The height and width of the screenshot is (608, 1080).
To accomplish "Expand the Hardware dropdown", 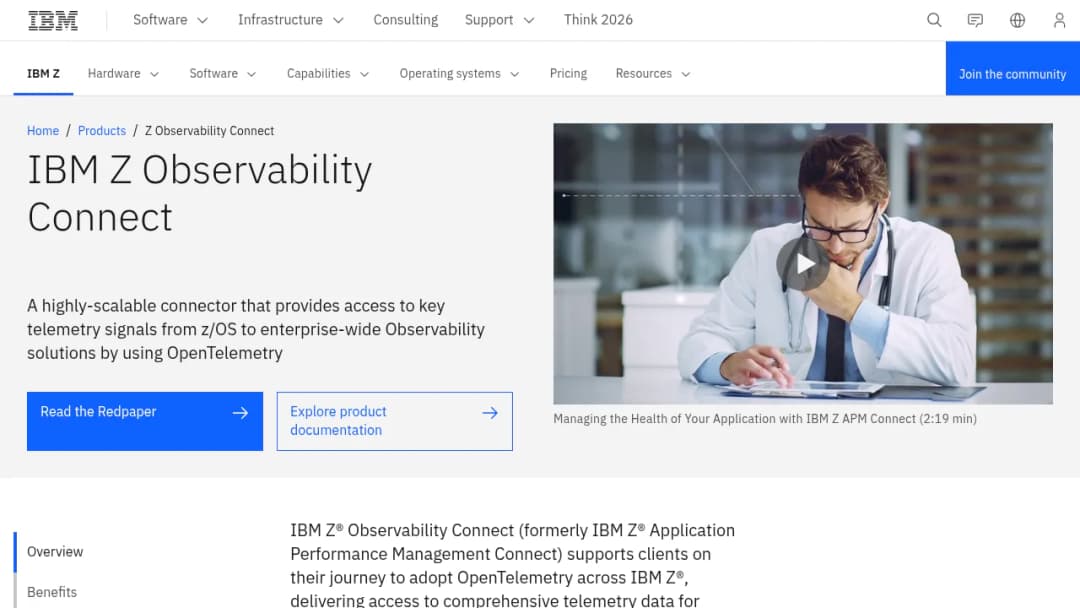I will pyautogui.click(x=123, y=74).
